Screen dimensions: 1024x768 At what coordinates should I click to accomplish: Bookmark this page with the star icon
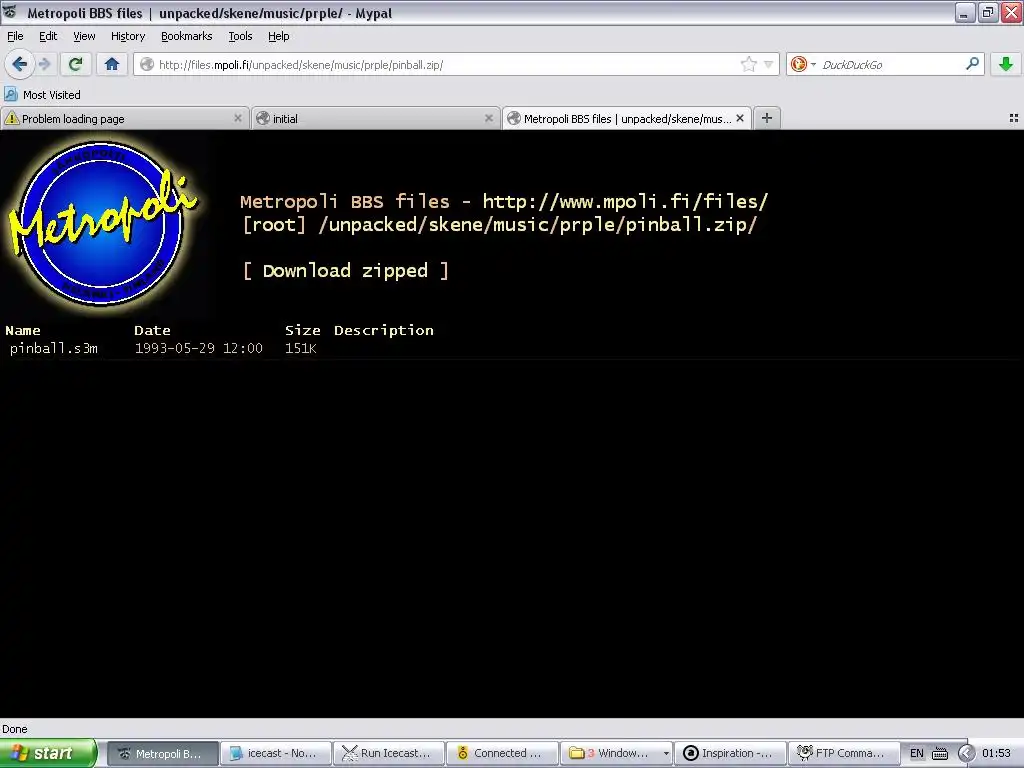coord(748,64)
